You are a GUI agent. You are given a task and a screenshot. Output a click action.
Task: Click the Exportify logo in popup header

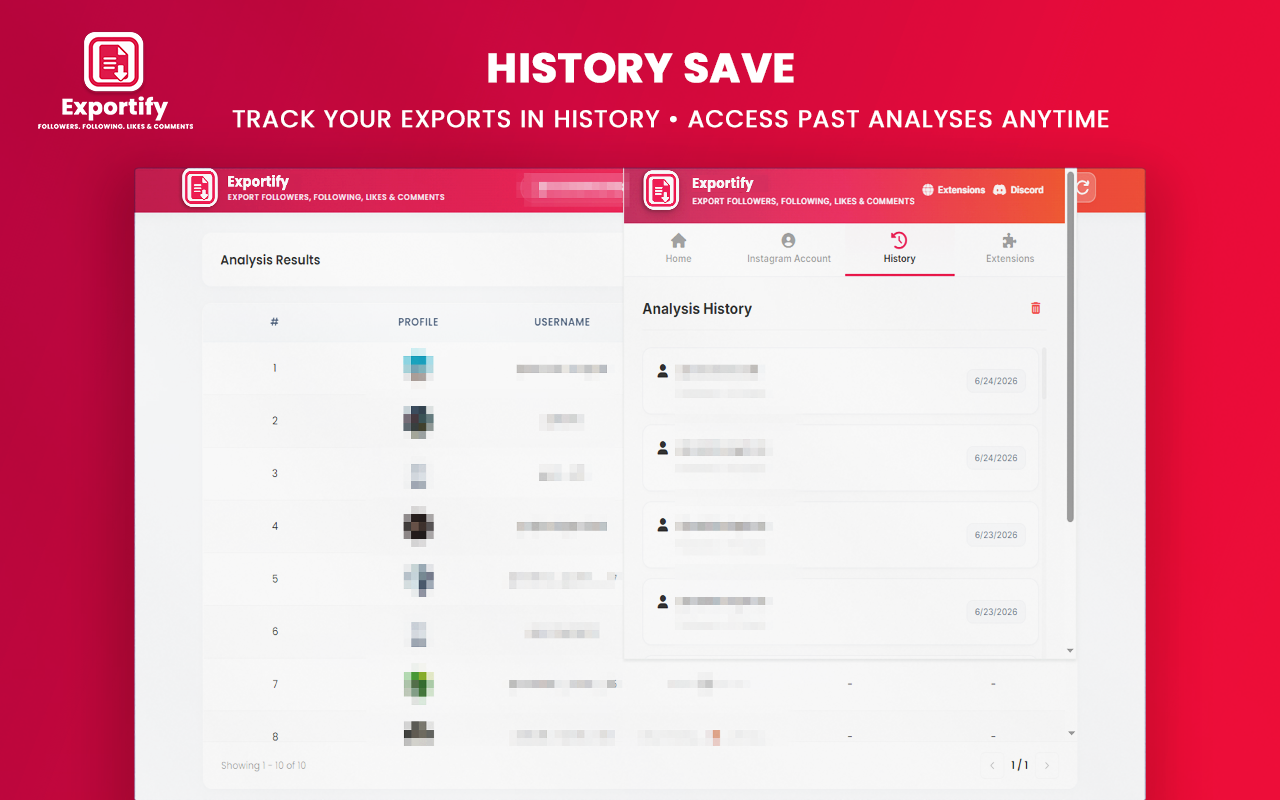click(x=661, y=190)
